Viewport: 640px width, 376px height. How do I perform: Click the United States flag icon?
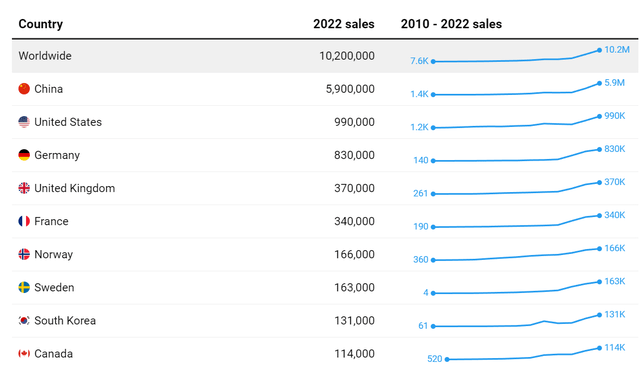(x=24, y=122)
